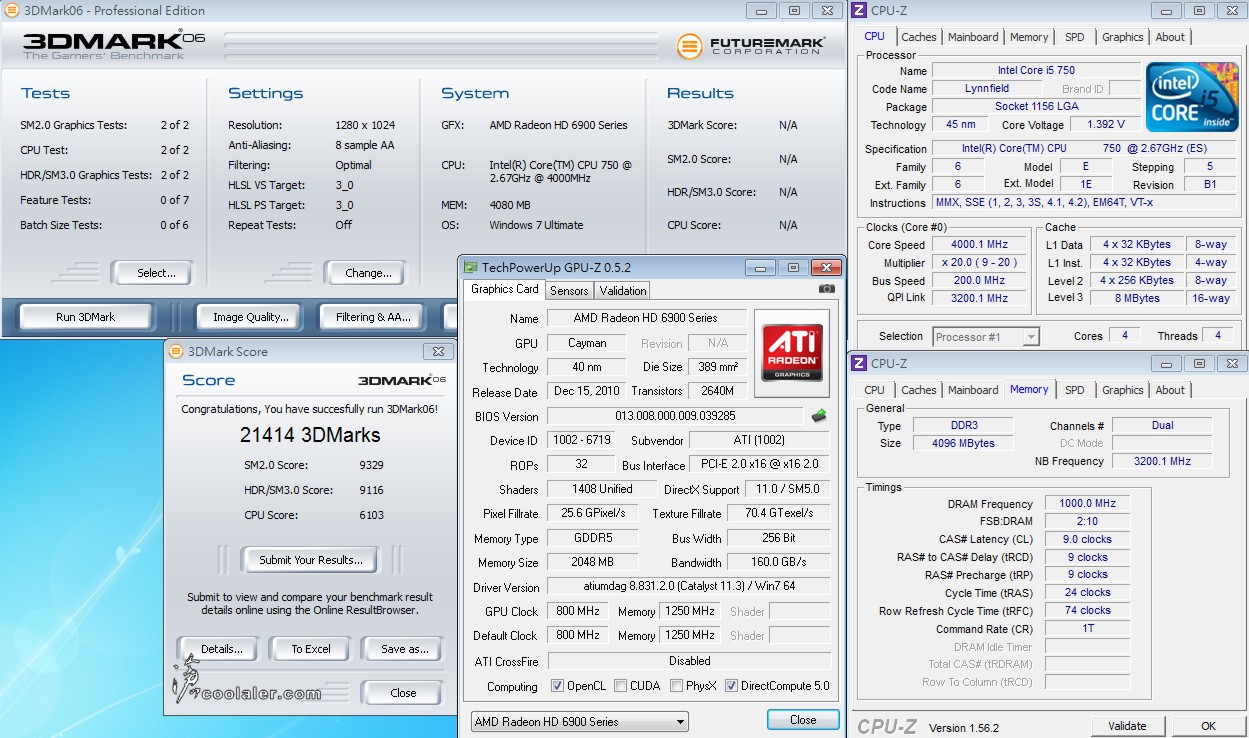Switch to Validation tab in GPU-Z
The image size is (1249, 738).
tap(622, 290)
